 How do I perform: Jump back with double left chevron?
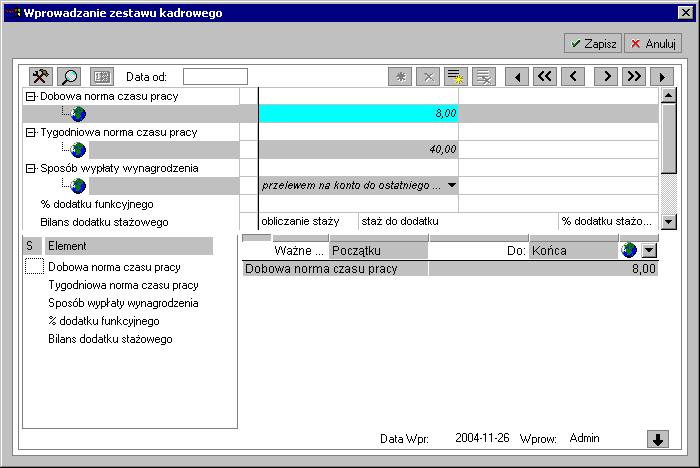point(545,77)
